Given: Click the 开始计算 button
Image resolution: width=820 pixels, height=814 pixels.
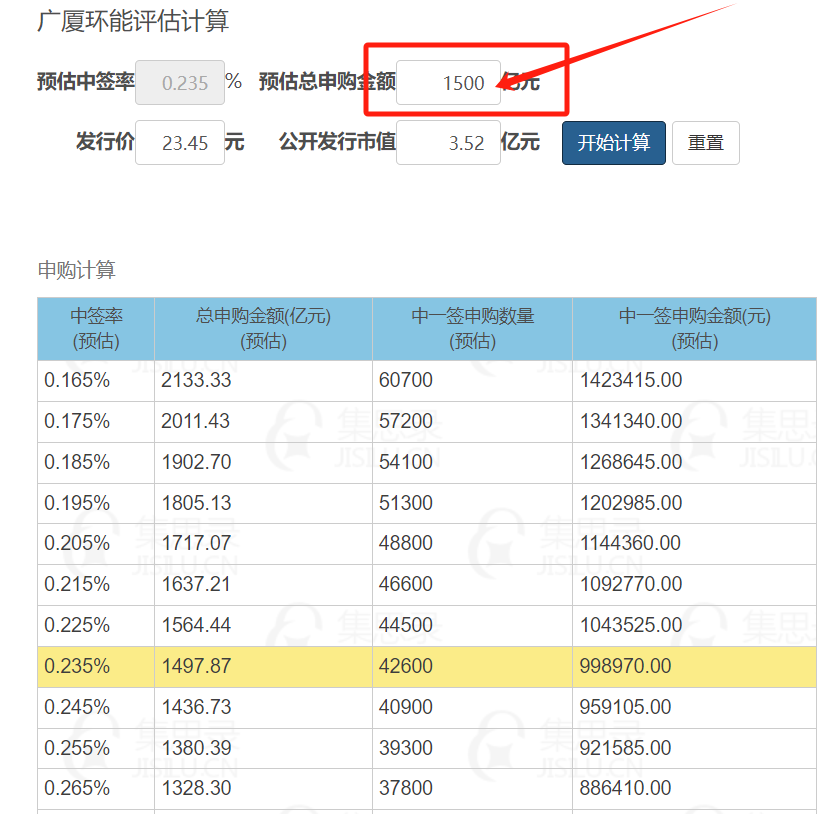Looking at the screenshot, I should pos(613,143).
